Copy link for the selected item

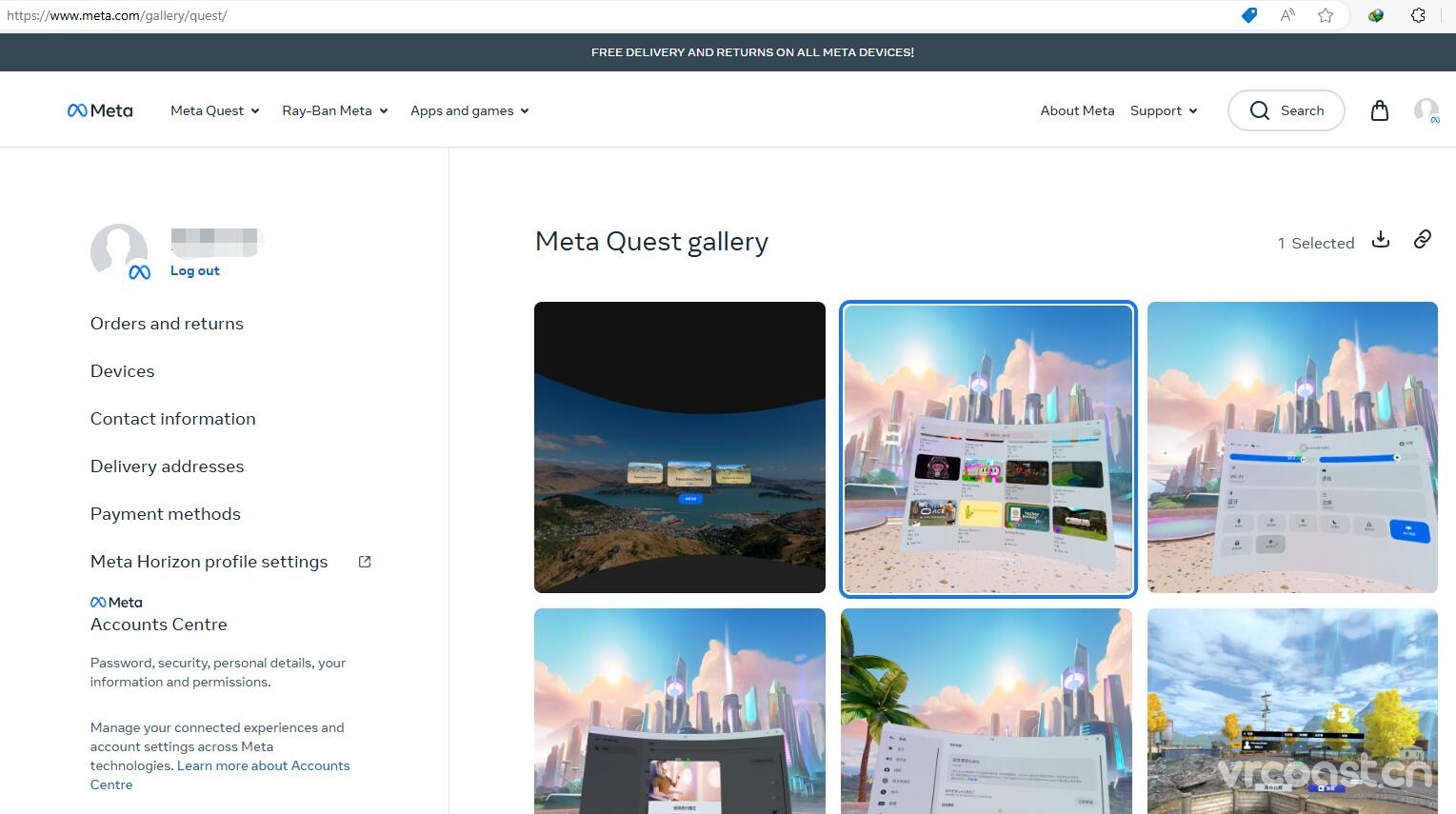pos(1423,239)
